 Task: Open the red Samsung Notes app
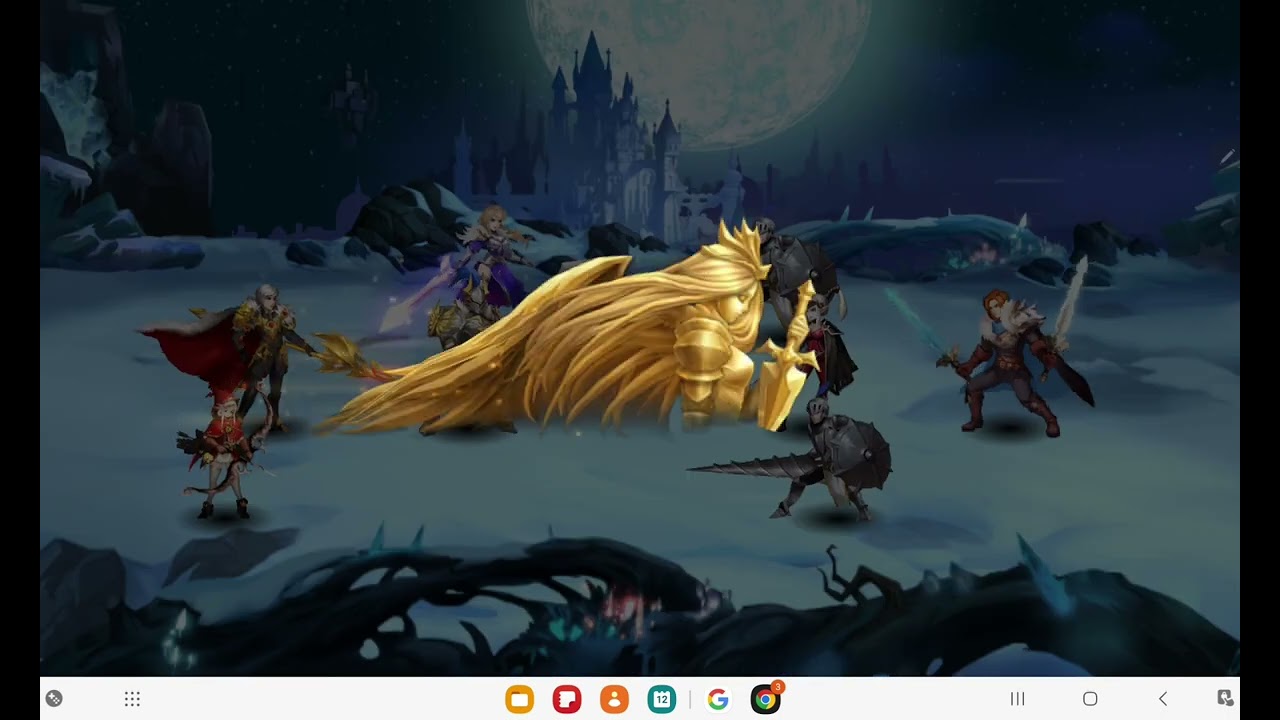coord(567,699)
